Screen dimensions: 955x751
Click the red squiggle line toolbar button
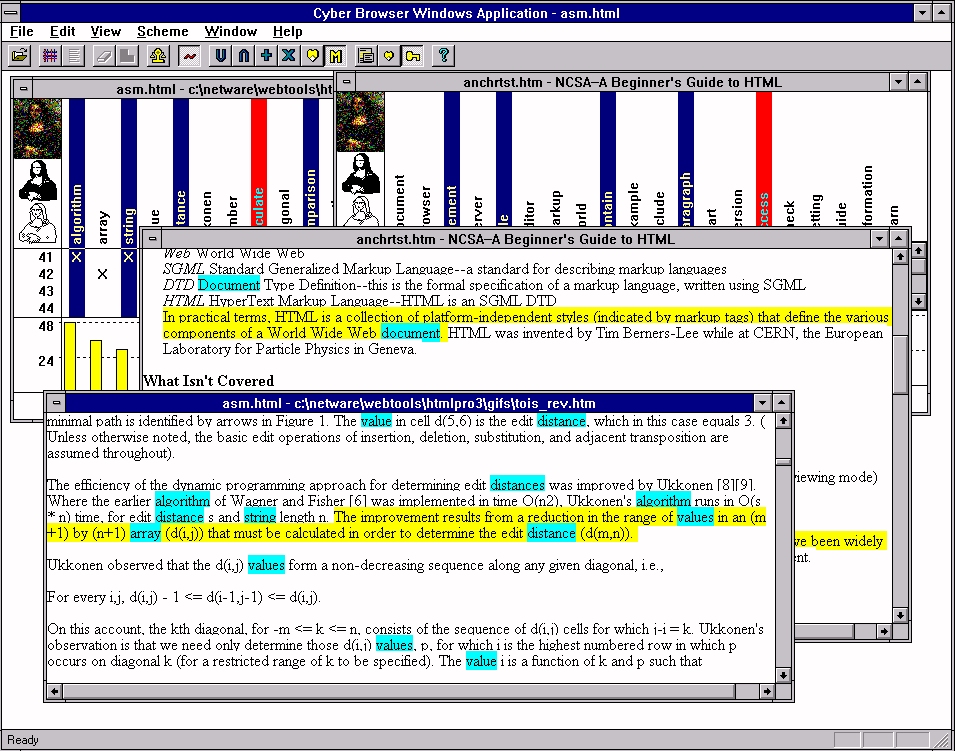point(189,55)
